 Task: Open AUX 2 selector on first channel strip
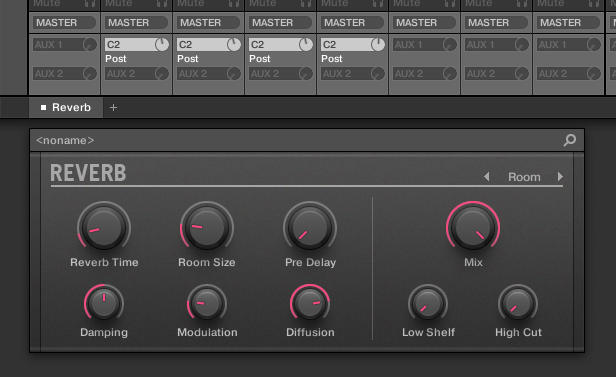pos(58,73)
